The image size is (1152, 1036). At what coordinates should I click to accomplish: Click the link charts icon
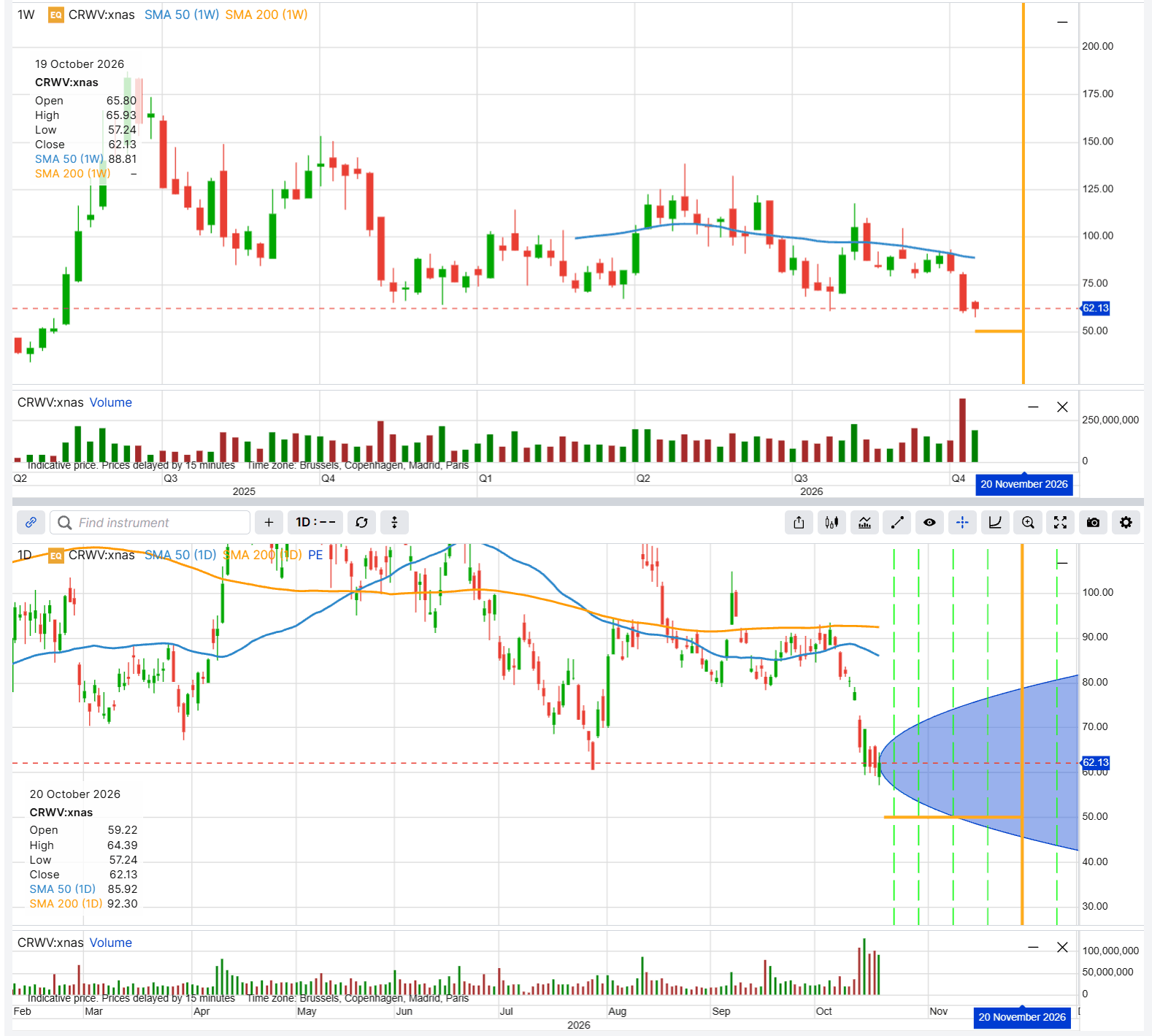pyautogui.click(x=31, y=523)
